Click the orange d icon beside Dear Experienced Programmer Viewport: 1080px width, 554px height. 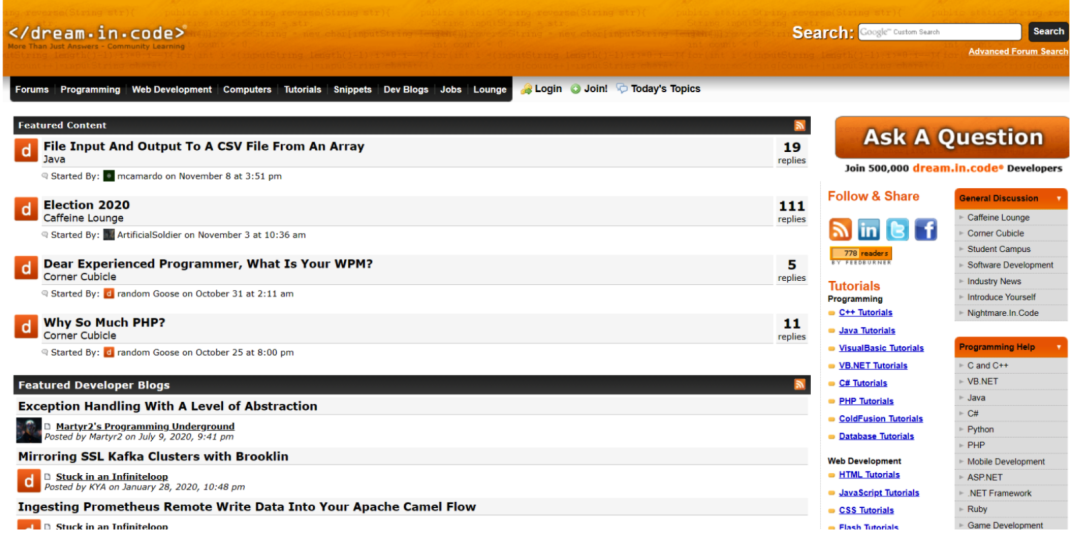pyautogui.click(x=26, y=267)
